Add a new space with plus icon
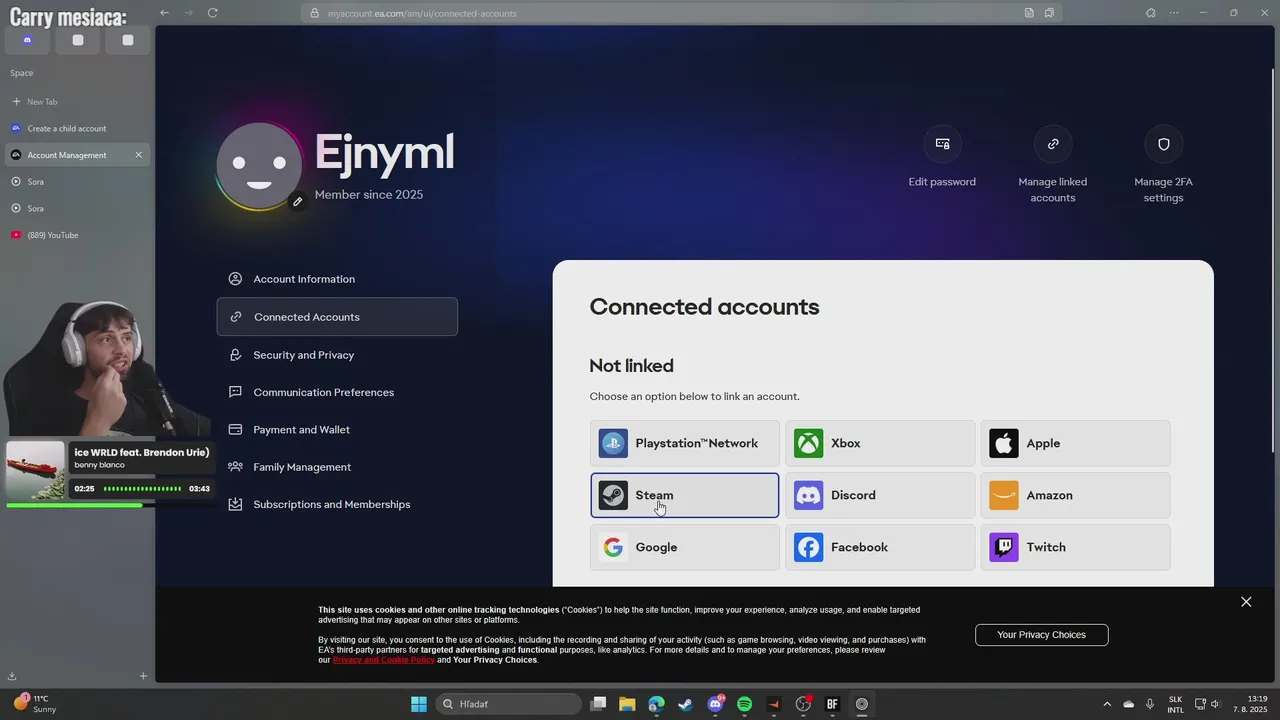This screenshot has width=1280, height=720. pyautogui.click(x=143, y=676)
